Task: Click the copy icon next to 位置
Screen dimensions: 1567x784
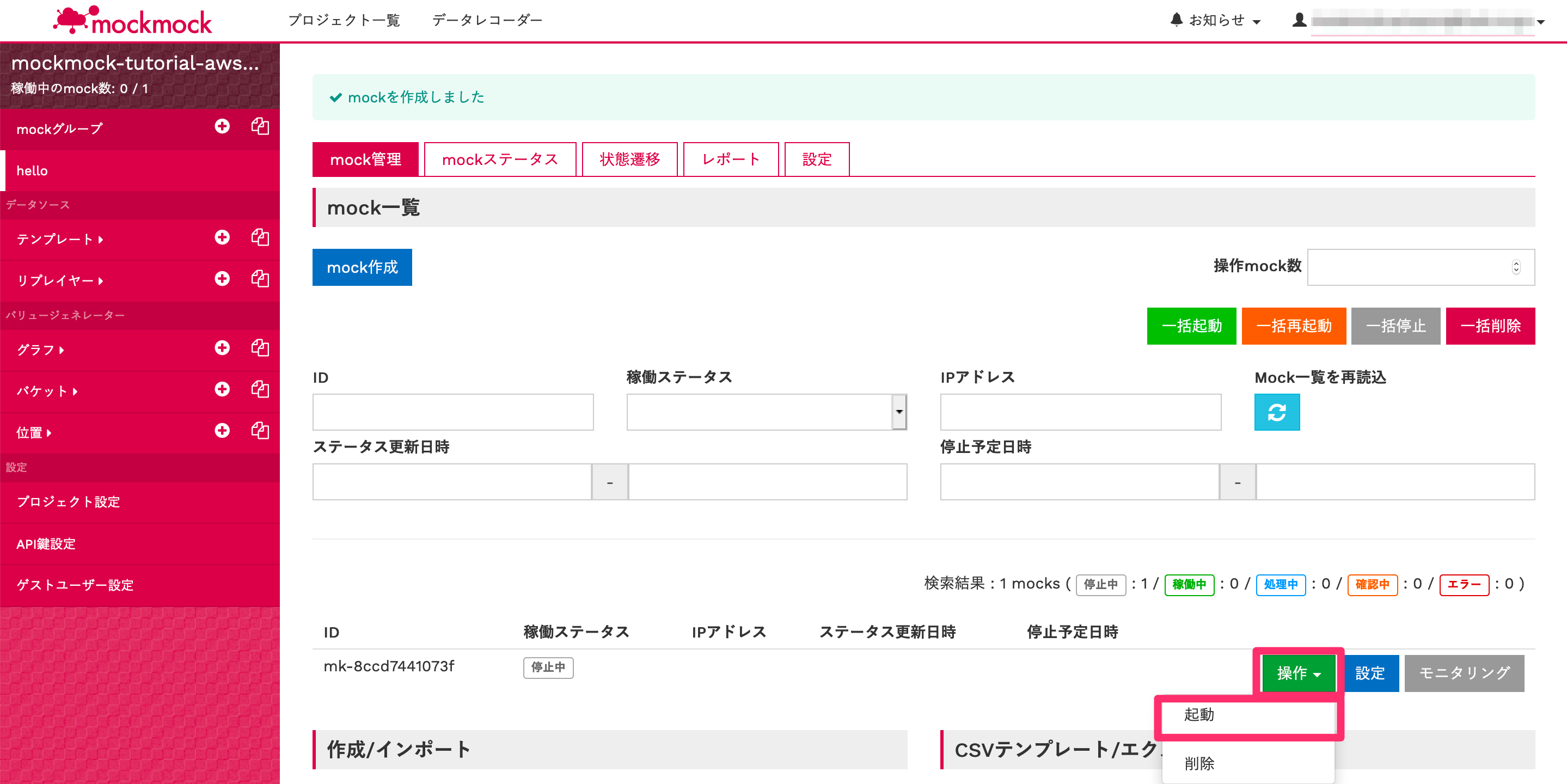Action: pos(260,431)
